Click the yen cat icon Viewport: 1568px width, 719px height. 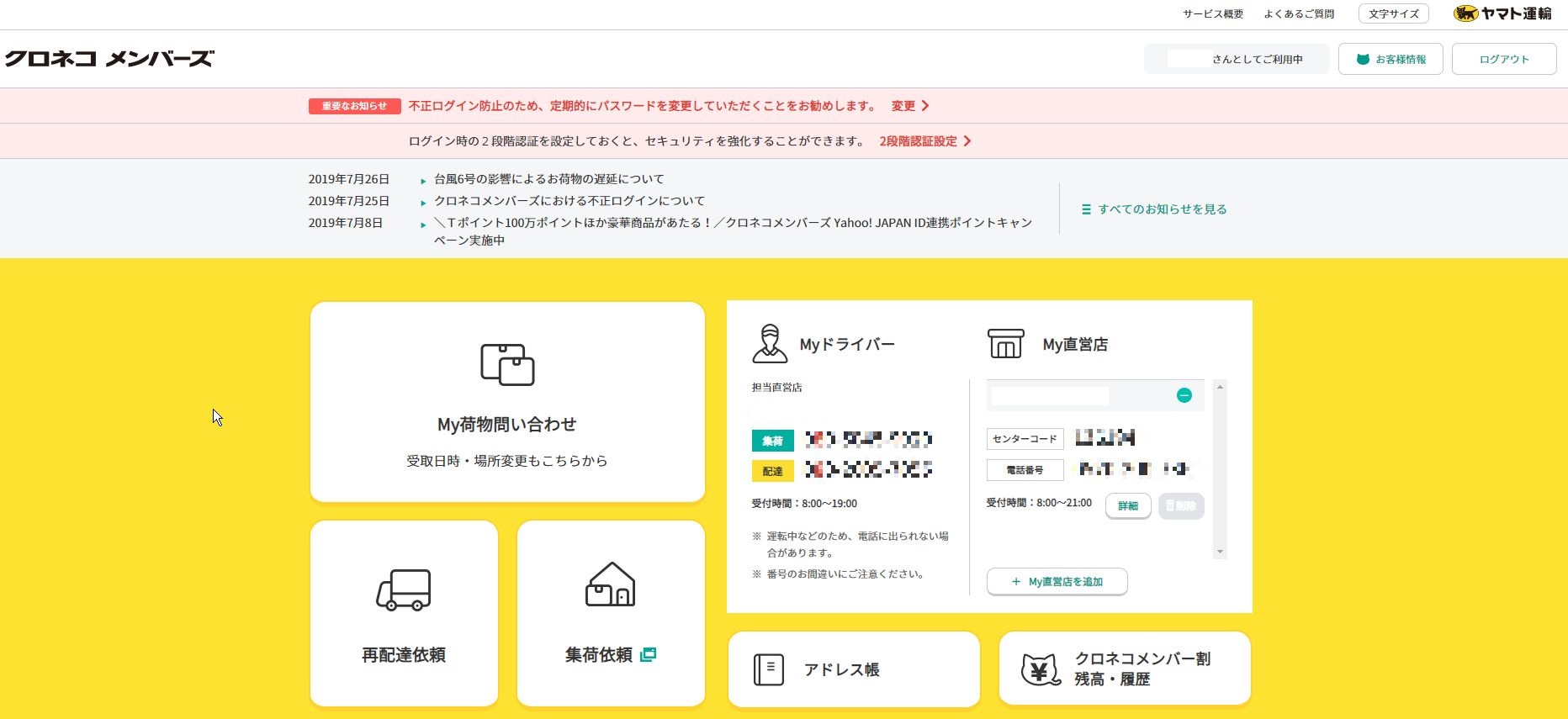[x=1041, y=669]
